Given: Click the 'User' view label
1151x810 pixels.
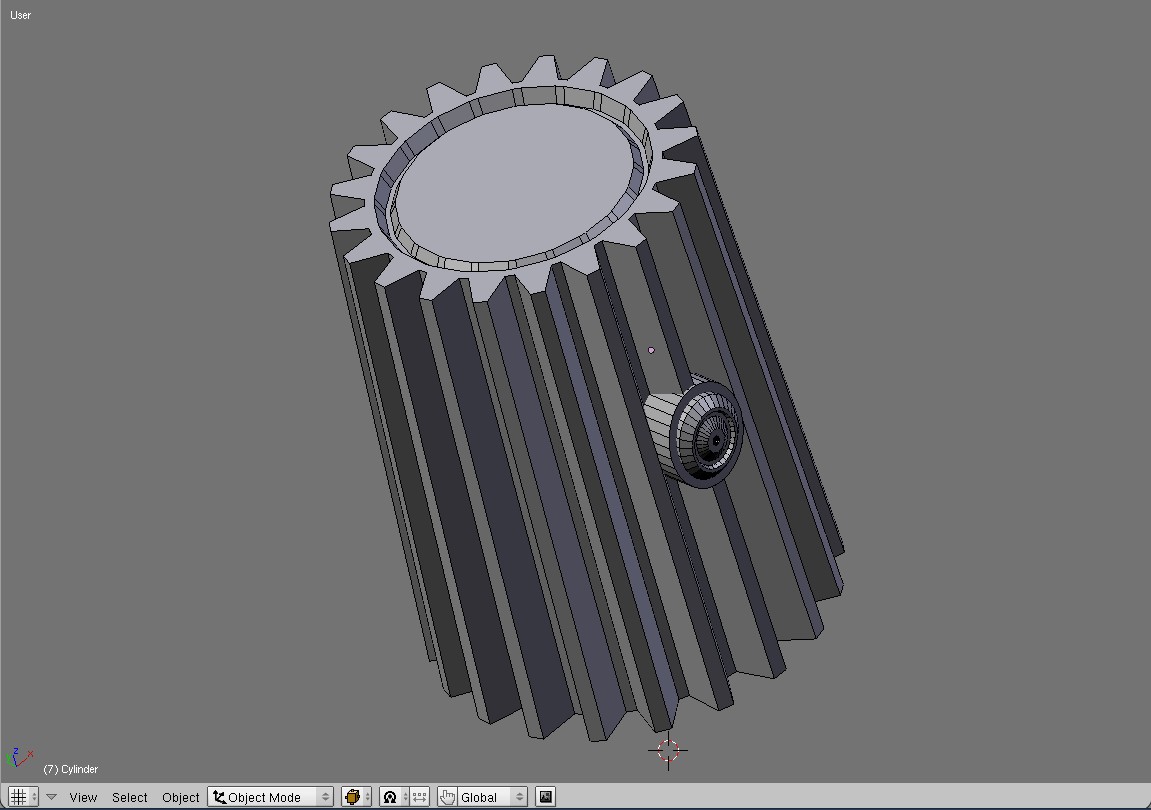Looking at the screenshot, I should (x=21, y=15).
